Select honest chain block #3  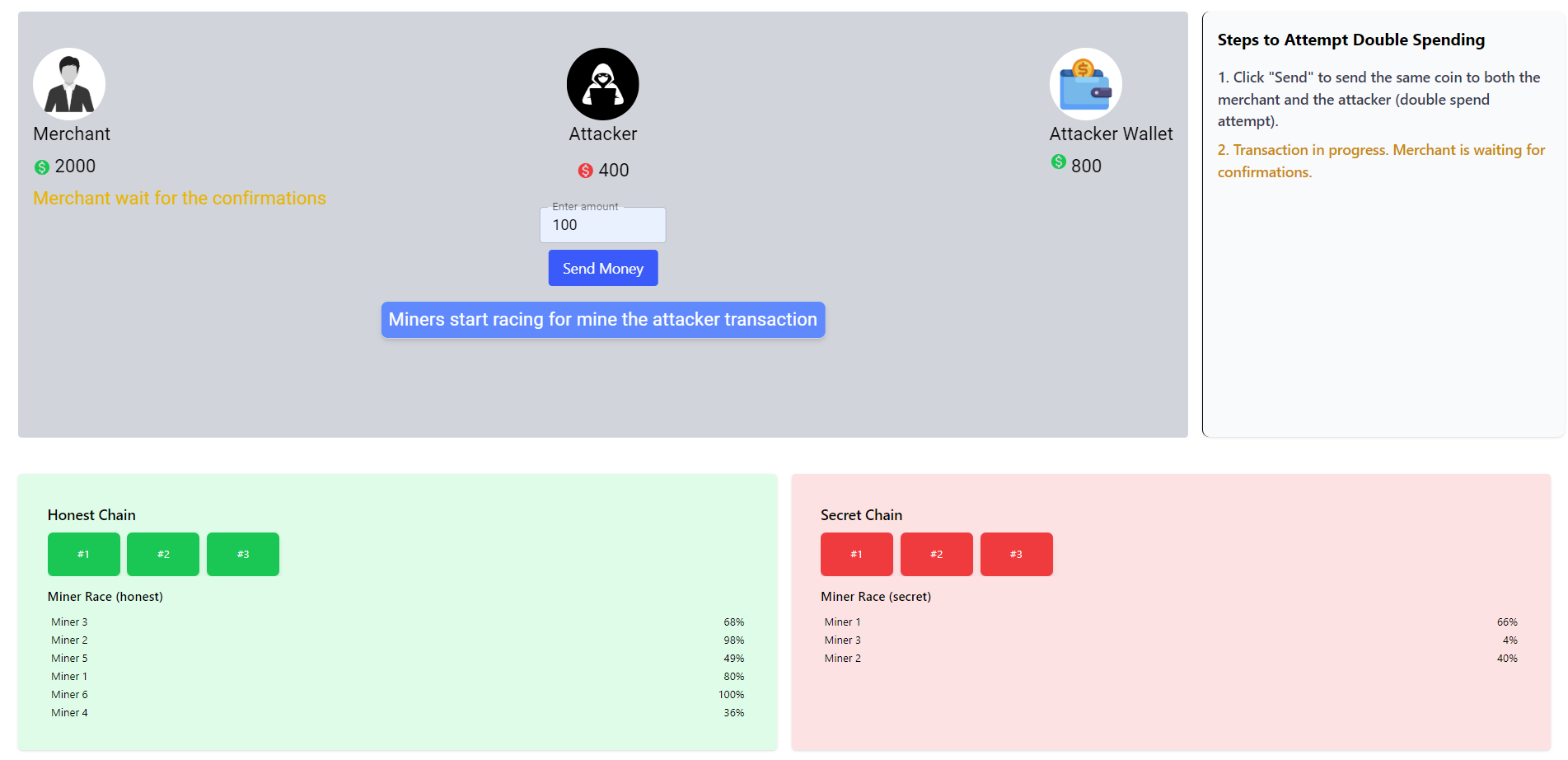(x=243, y=554)
